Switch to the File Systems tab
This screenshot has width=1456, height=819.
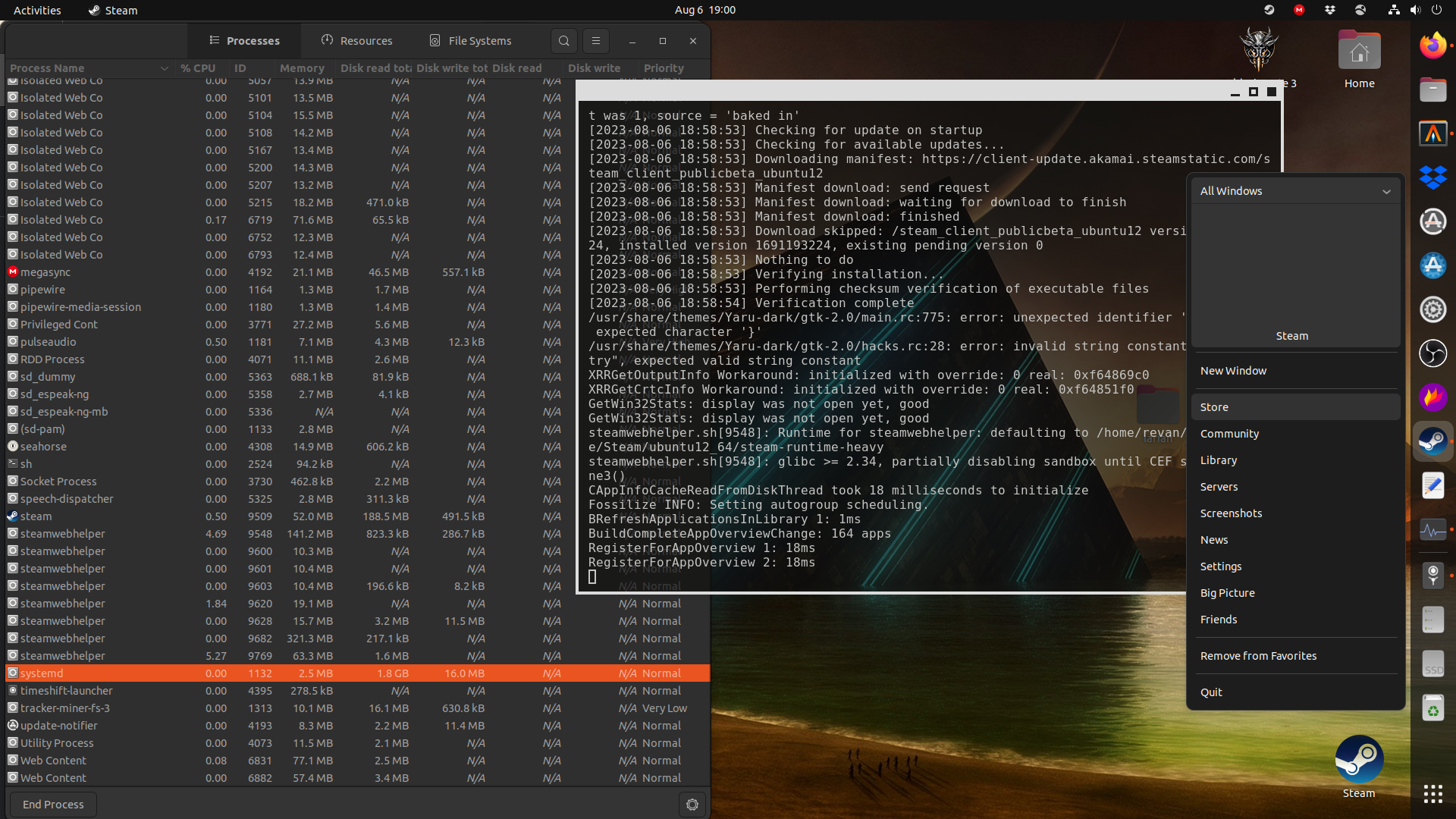point(469,40)
